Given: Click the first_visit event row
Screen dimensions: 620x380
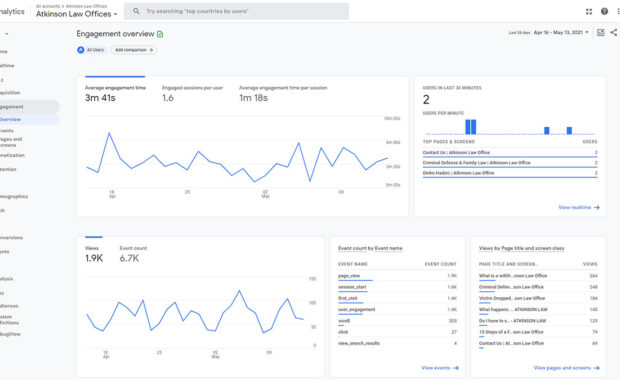Looking at the screenshot, I should tap(397, 298).
